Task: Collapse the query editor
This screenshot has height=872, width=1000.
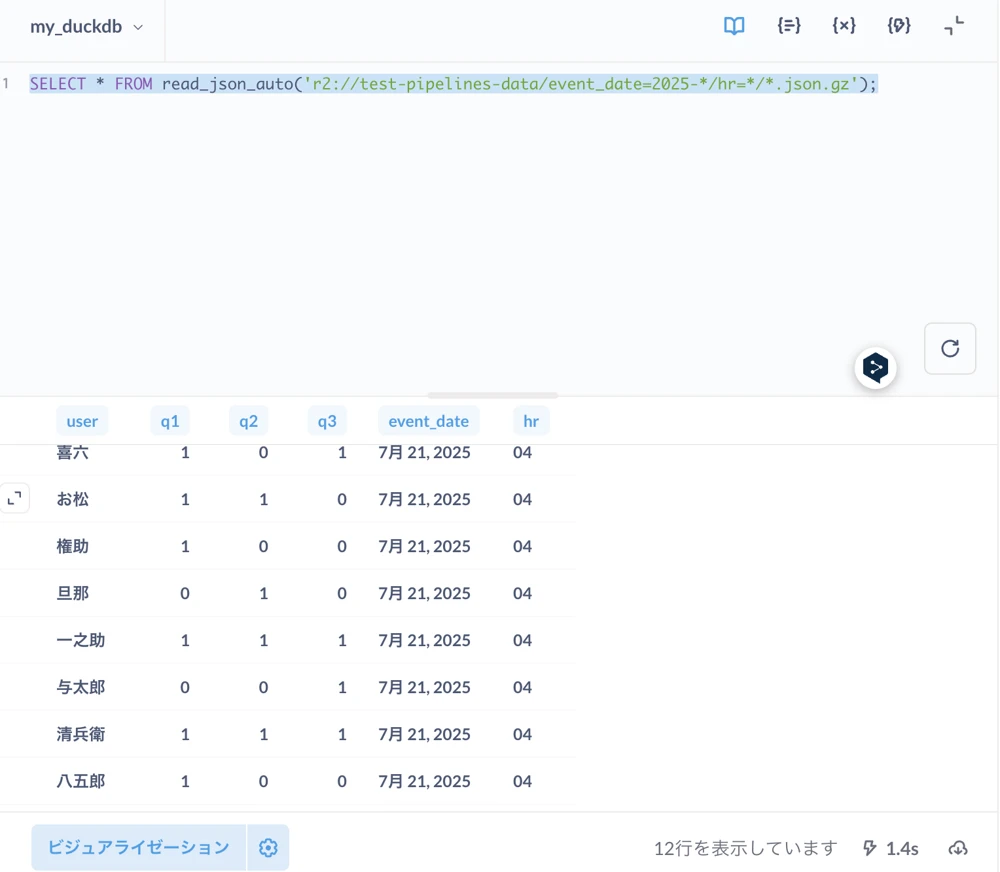Action: coord(954,27)
